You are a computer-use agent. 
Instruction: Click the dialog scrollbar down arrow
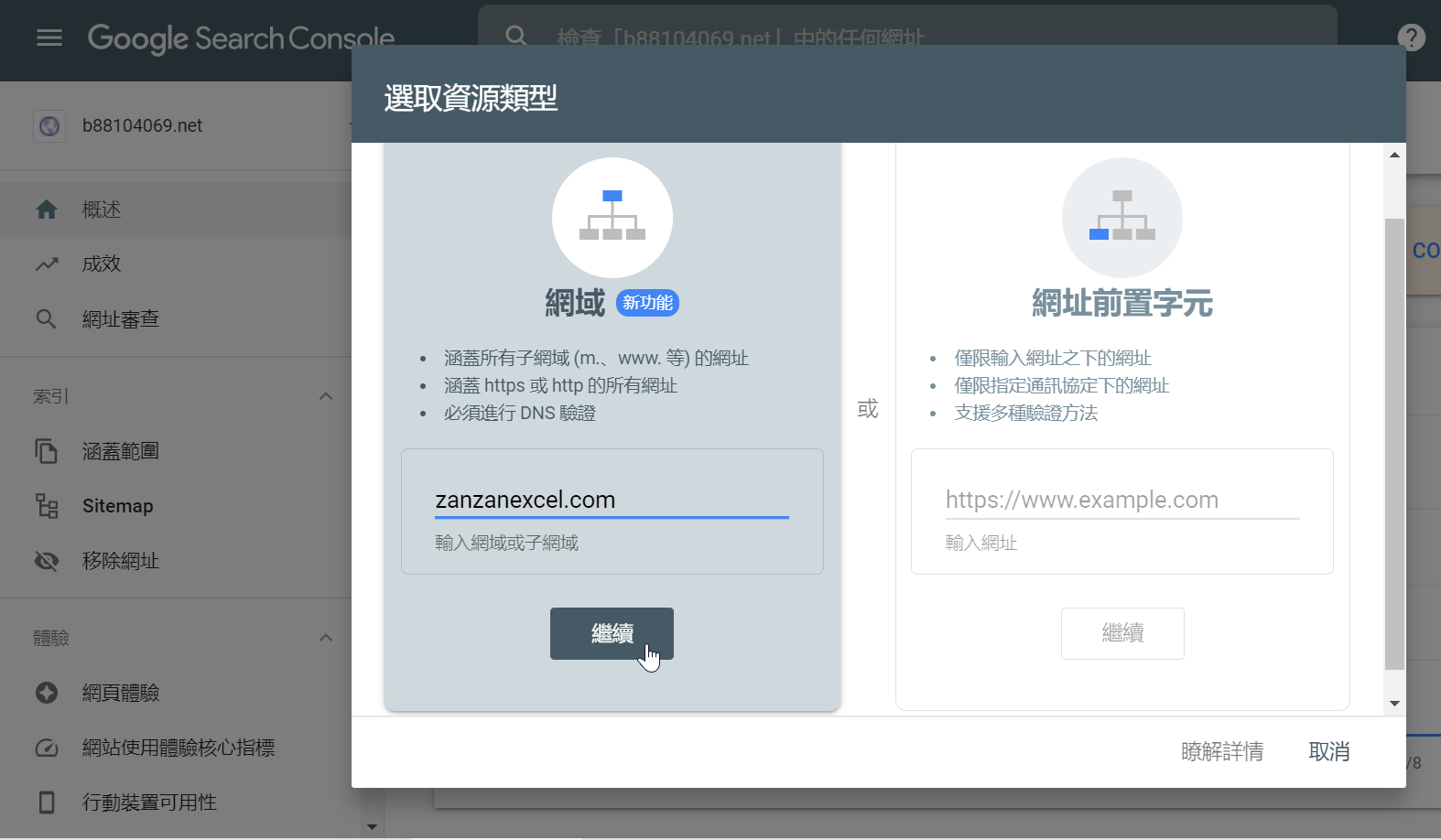pos(1394,704)
